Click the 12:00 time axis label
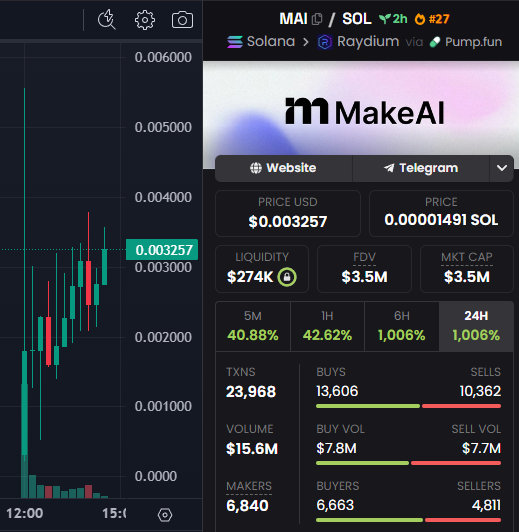519x532 pixels. click(25, 513)
